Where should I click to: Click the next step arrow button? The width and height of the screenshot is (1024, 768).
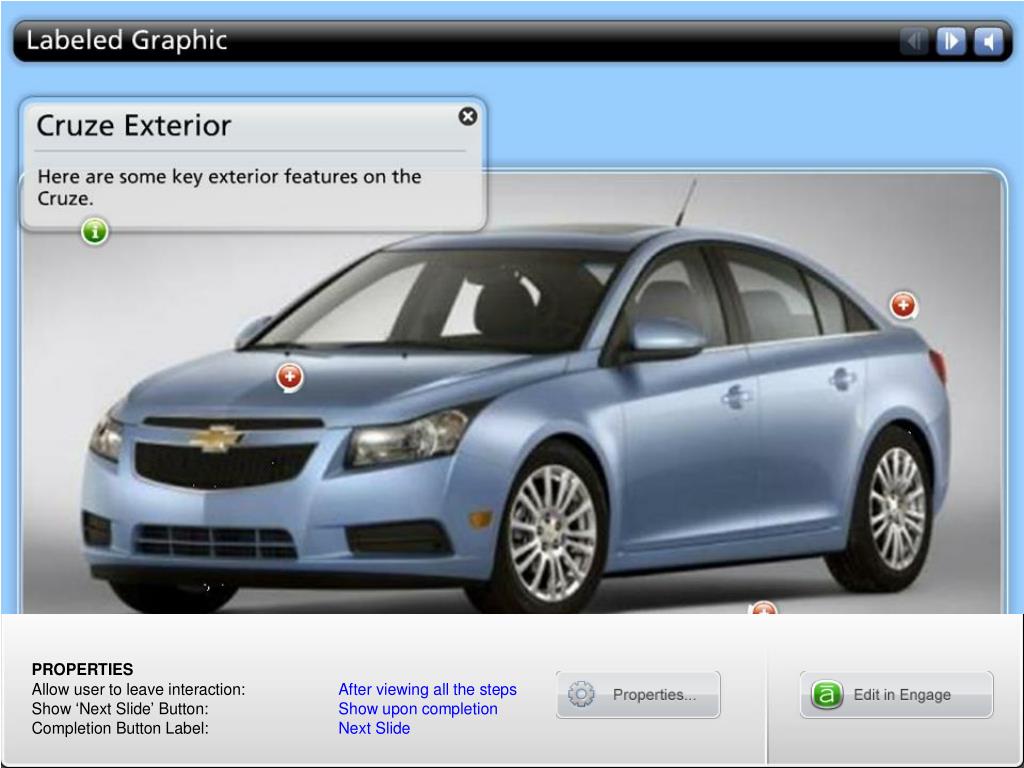[x=951, y=42]
